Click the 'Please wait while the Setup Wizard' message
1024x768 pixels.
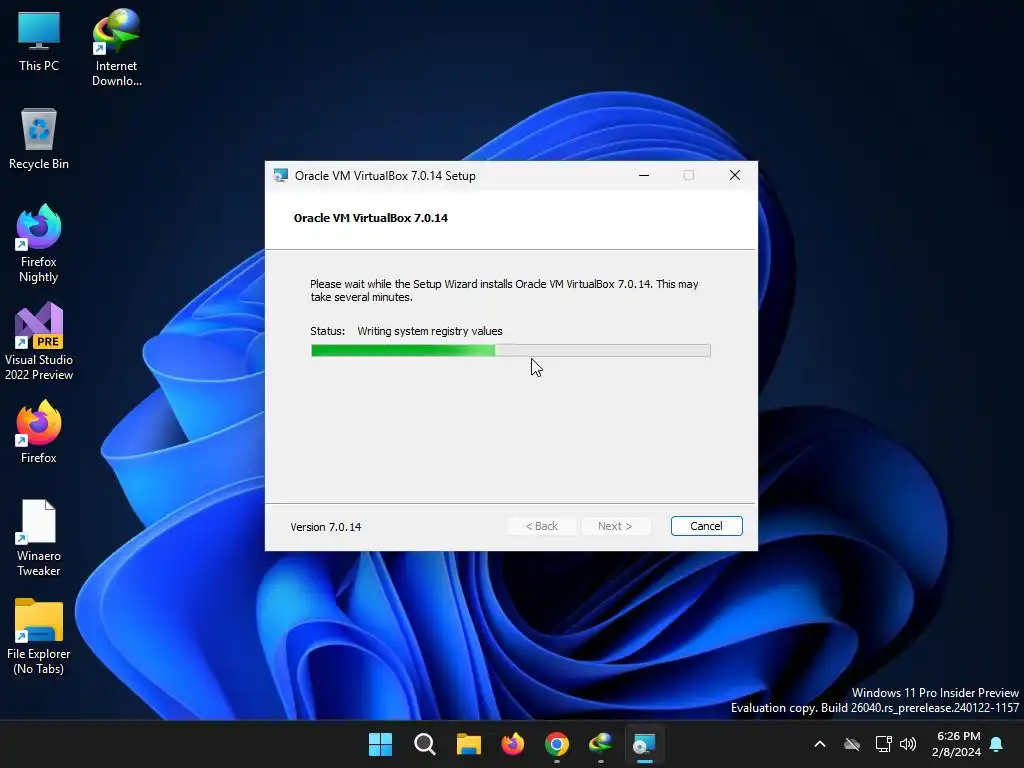point(504,291)
